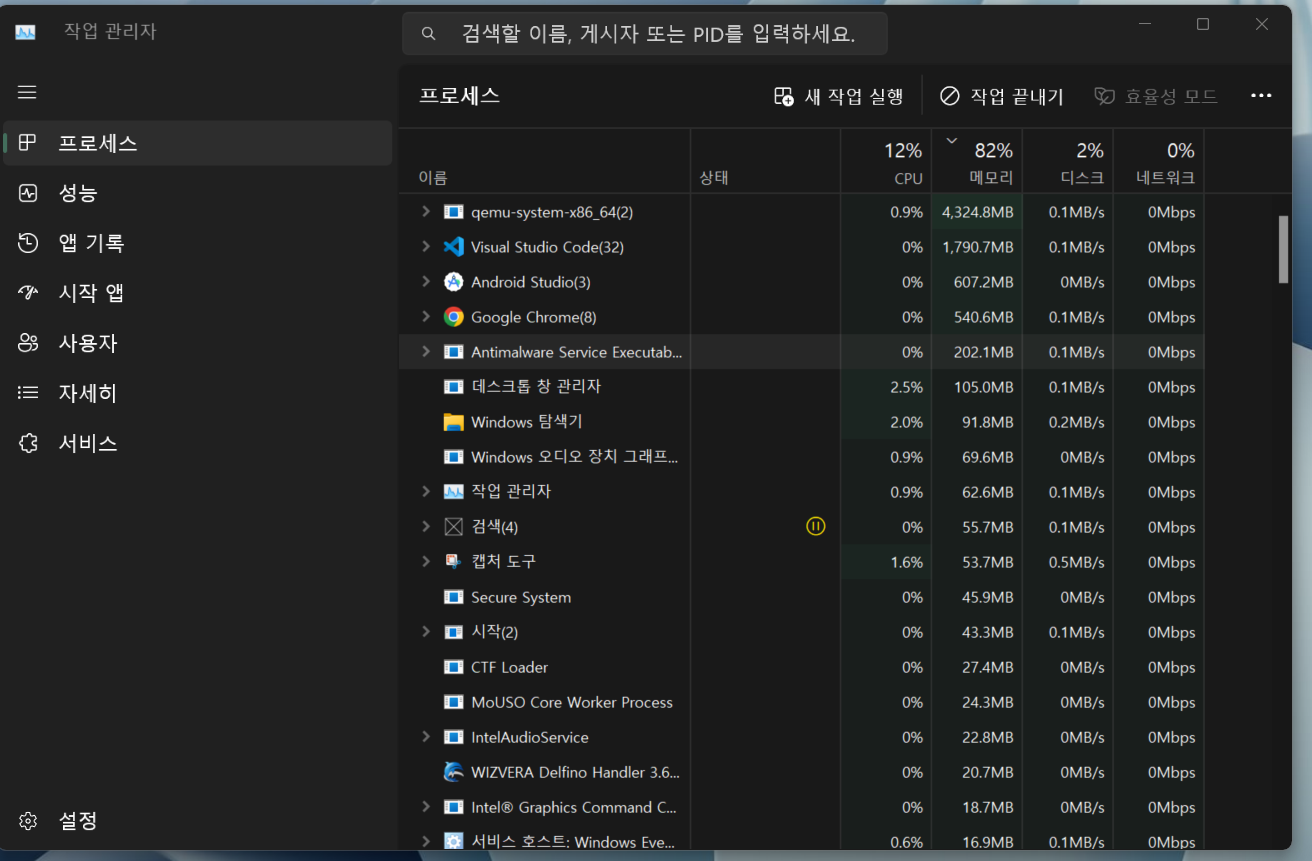Select the Secure System process name
This screenshot has height=861, width=1312.
[x=521, y=597]
